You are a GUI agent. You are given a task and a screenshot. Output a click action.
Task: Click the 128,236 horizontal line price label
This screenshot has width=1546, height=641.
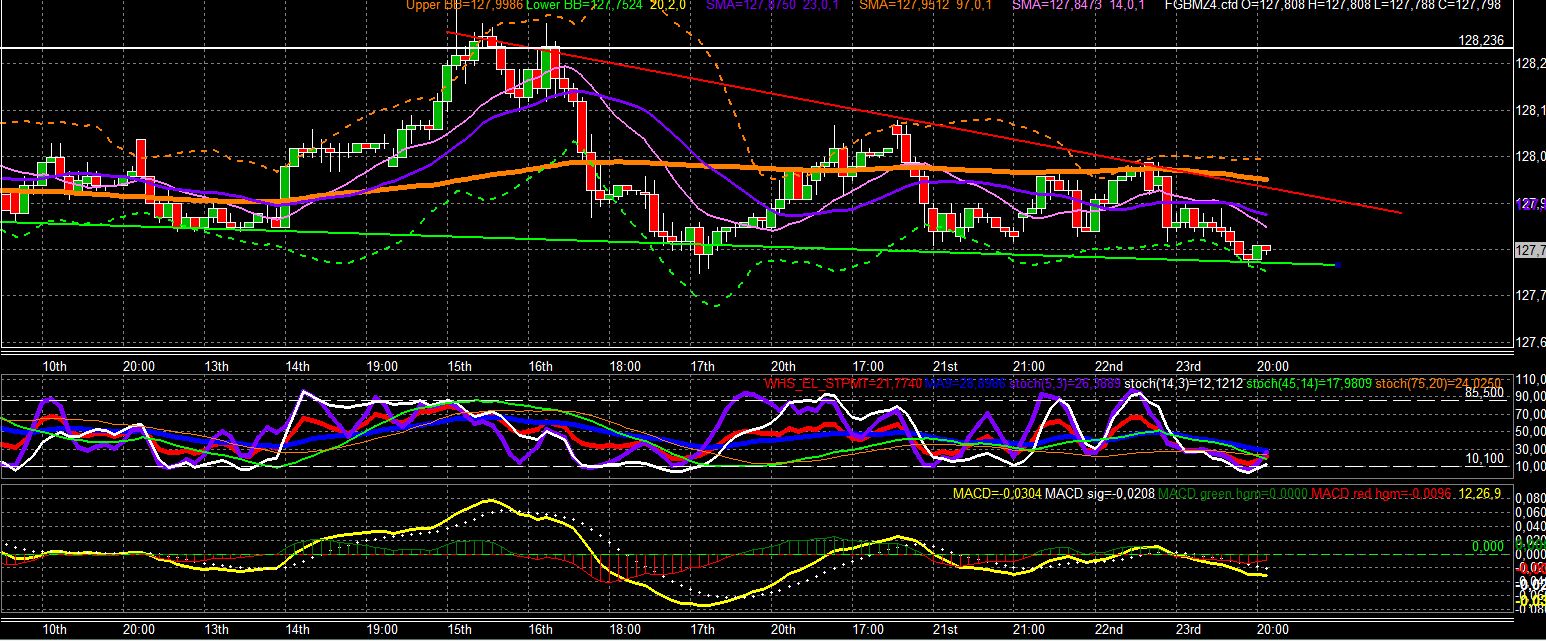coord(1482,40)
